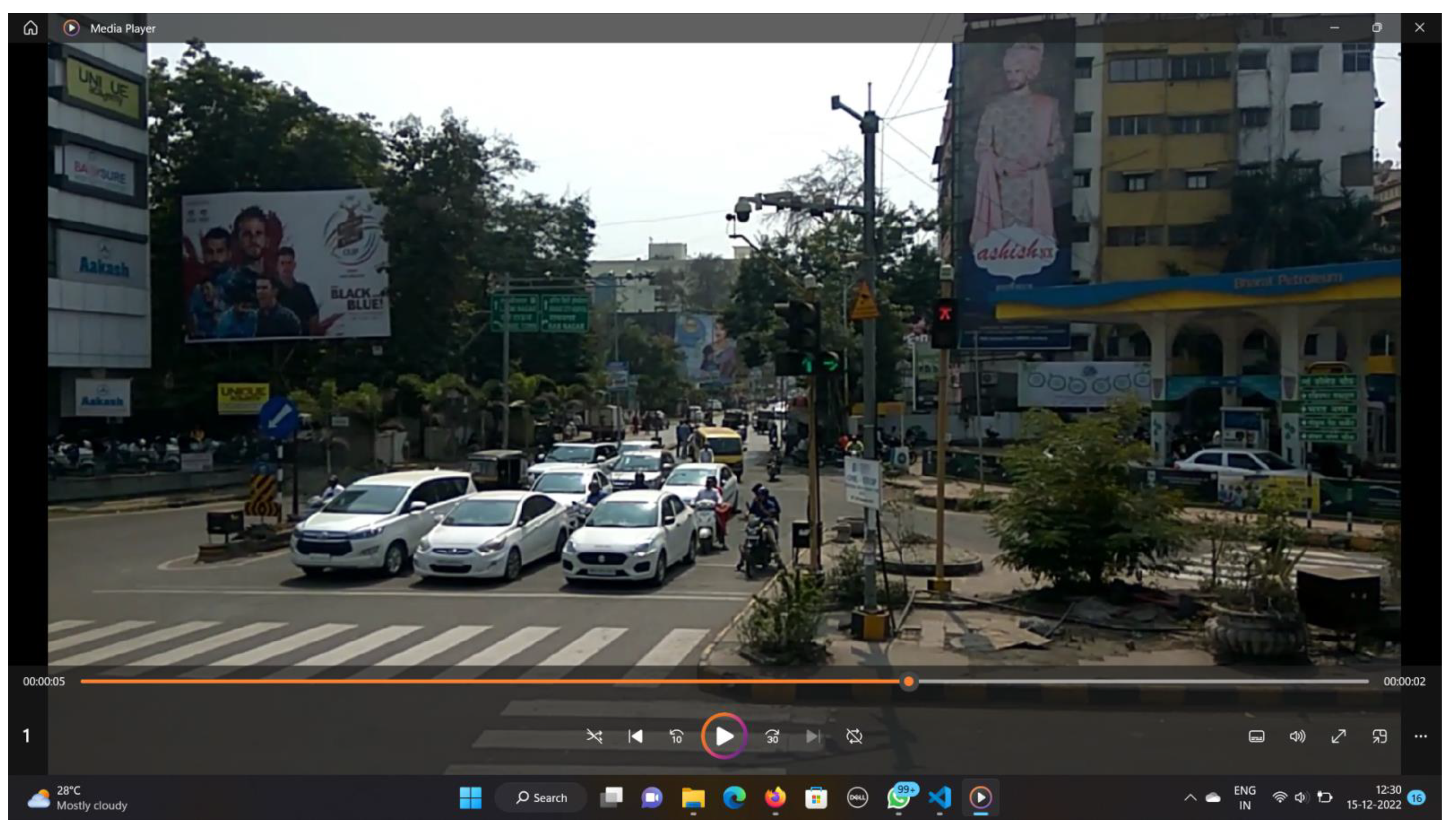
Task: Click the taskbar Search box
Action: click(x=541, y=797)
